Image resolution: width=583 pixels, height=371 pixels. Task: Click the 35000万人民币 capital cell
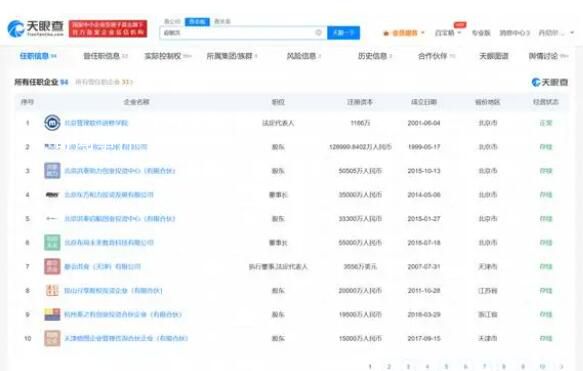click(360, 195)
